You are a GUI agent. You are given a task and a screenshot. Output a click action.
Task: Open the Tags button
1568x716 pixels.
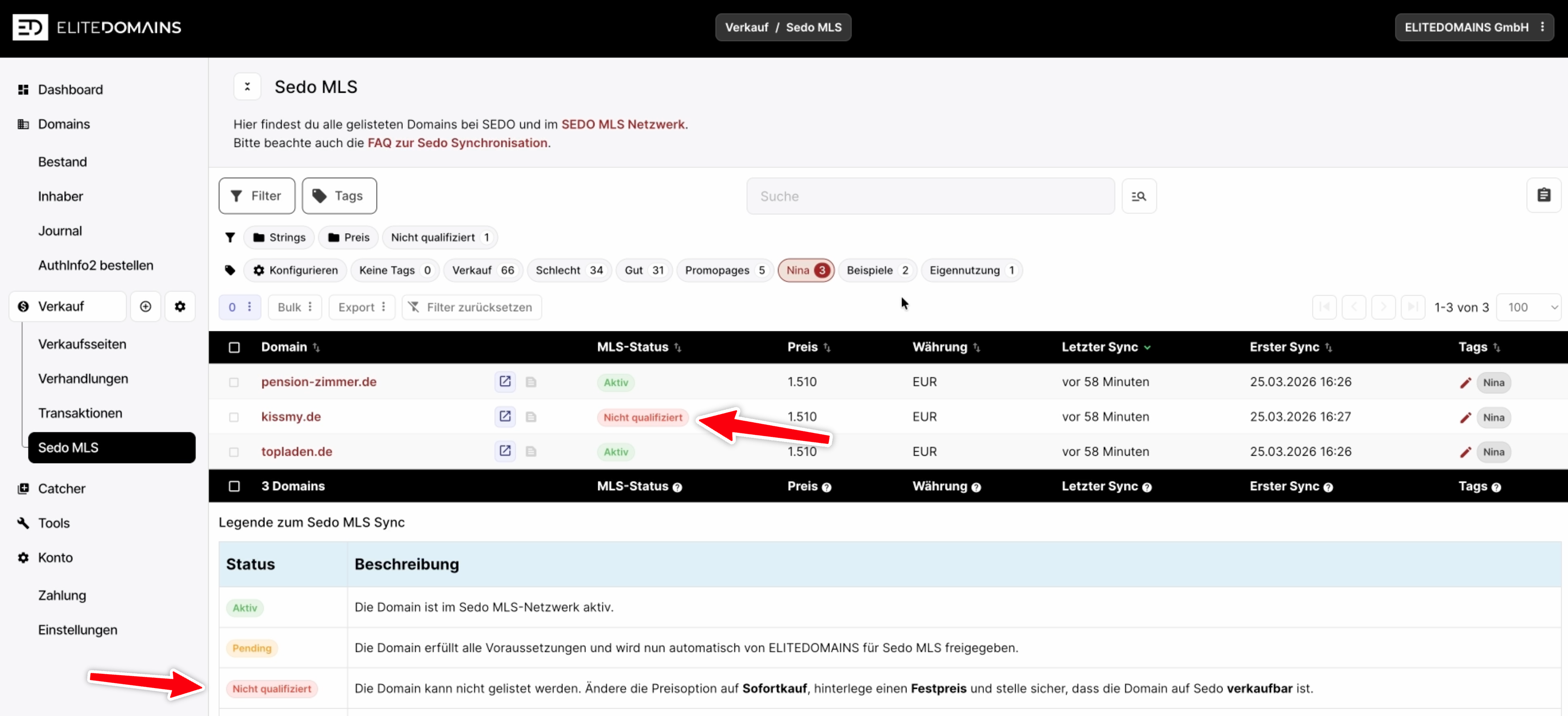(x=339, y=196)
